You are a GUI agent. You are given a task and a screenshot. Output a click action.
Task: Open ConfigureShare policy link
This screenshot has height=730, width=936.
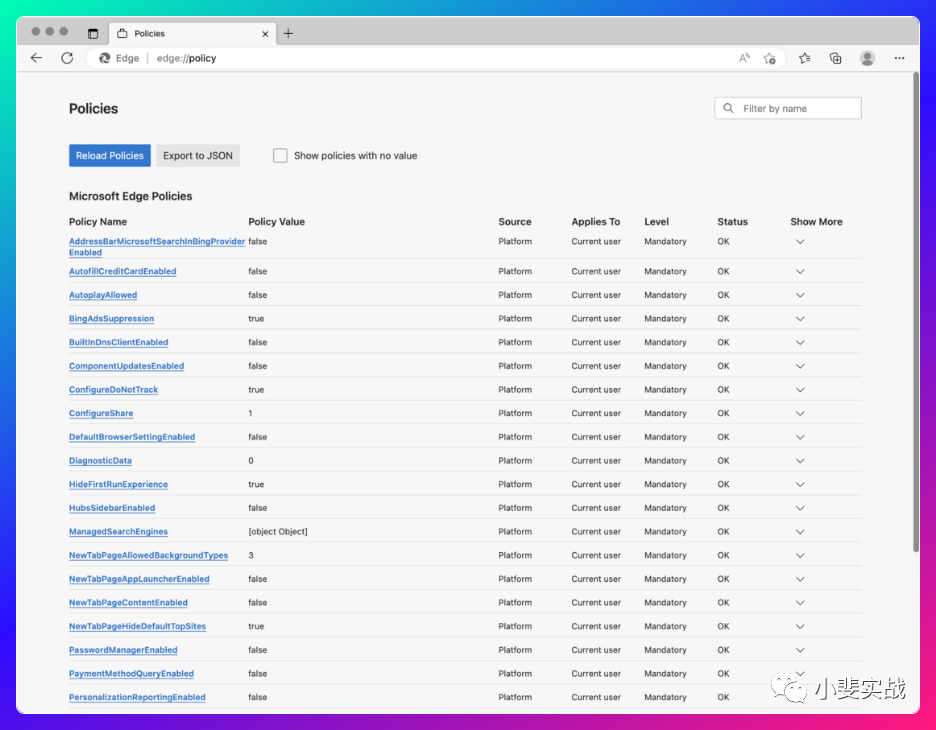101,413
